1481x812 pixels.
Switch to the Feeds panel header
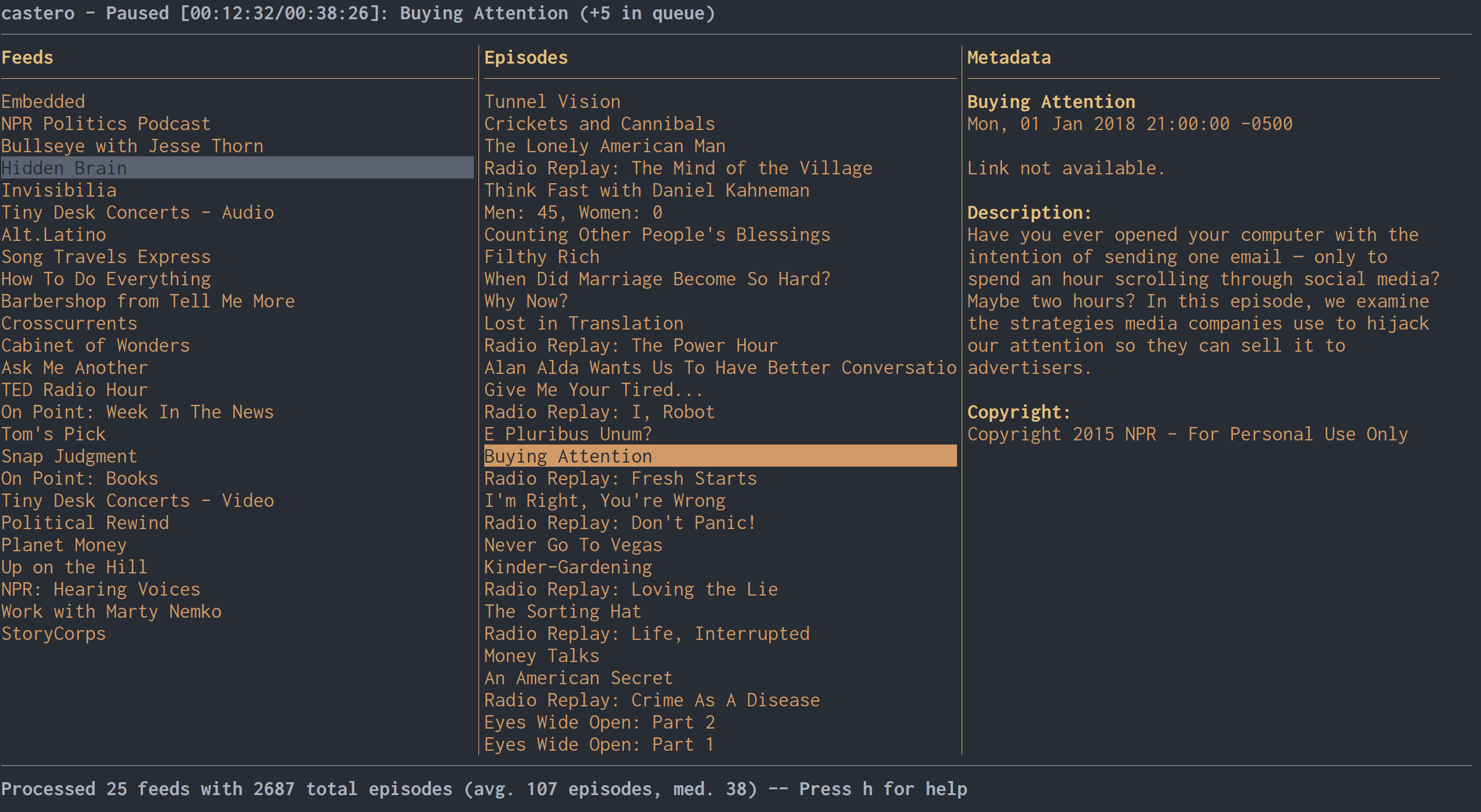click(x=26, y=57)
